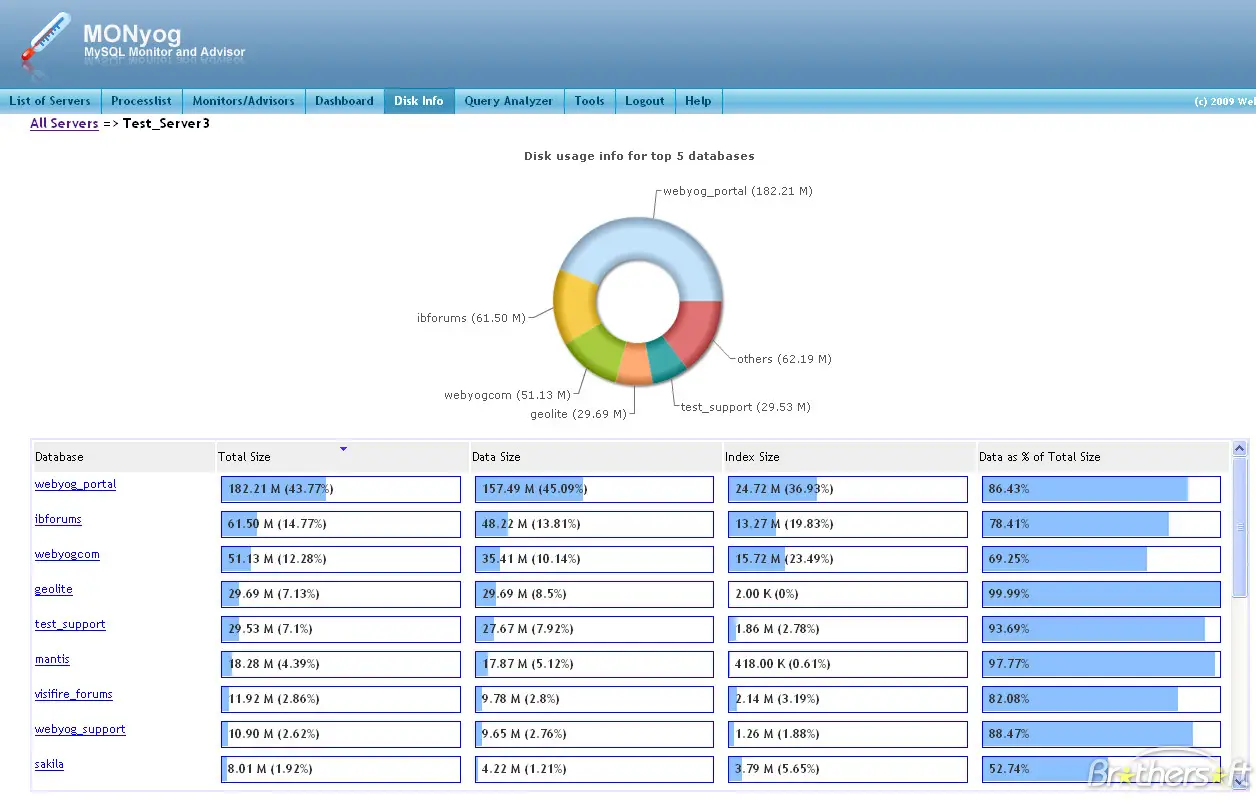
Task: Click the 15.72 M (23.49%) index size cell
Action: point(848,559)
